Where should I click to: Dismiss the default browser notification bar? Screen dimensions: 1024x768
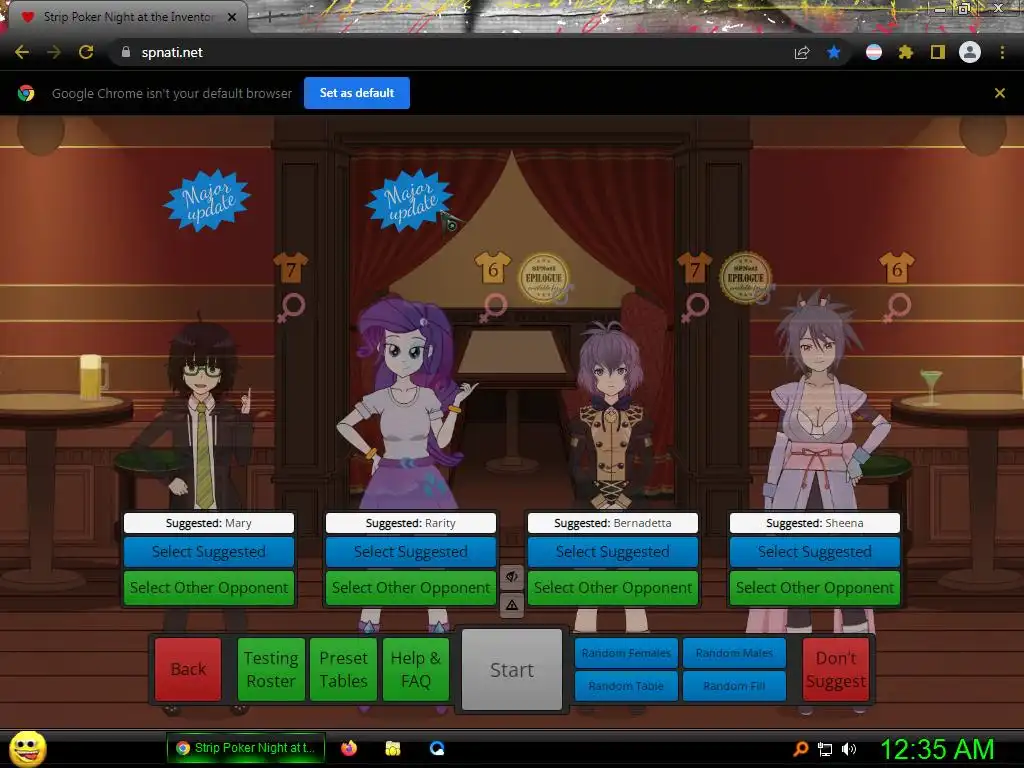1000,93
